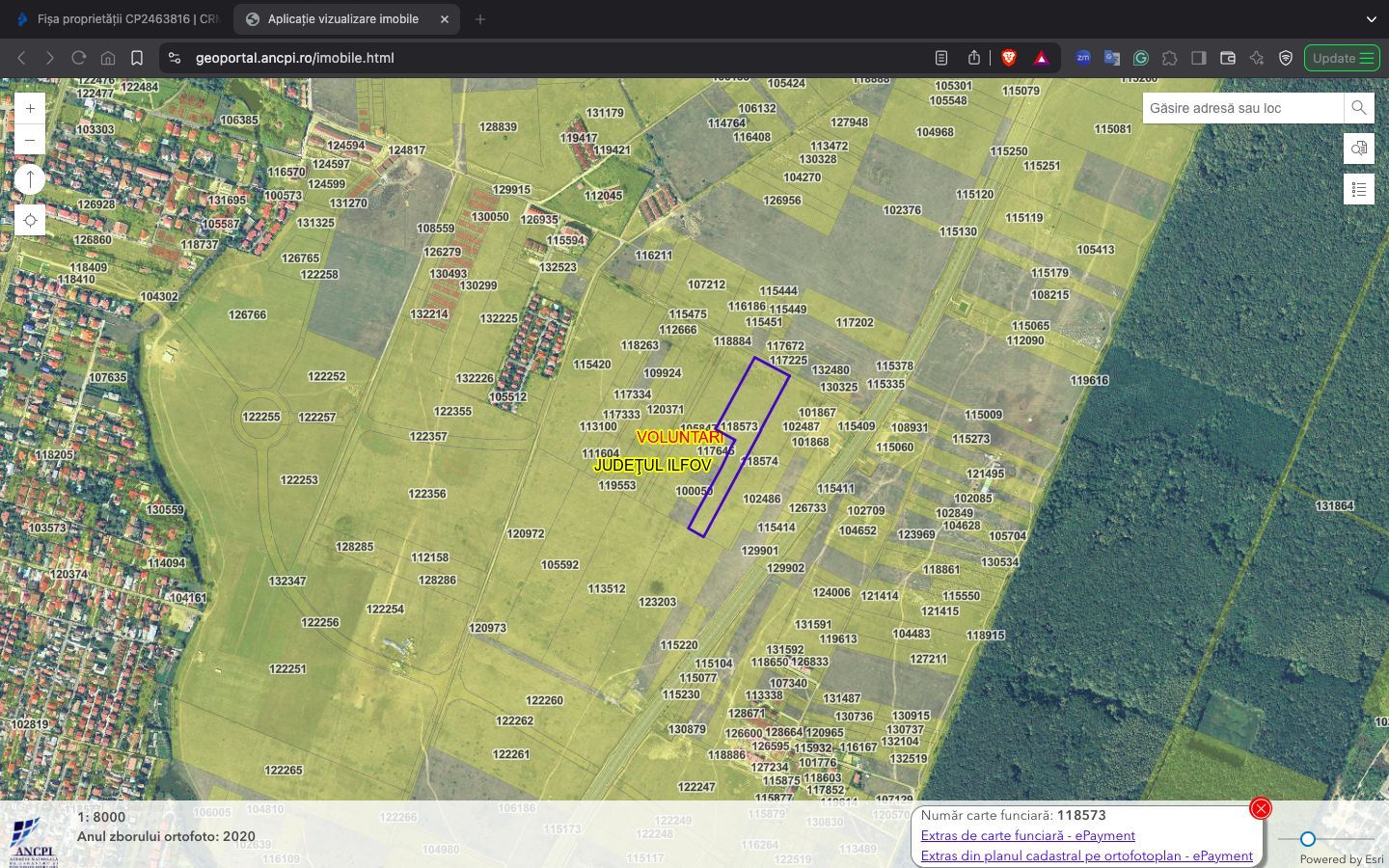Toggle reader mode in address bar
The width and height of the screenshot is (1389, 868).
[x=941, y=58]
